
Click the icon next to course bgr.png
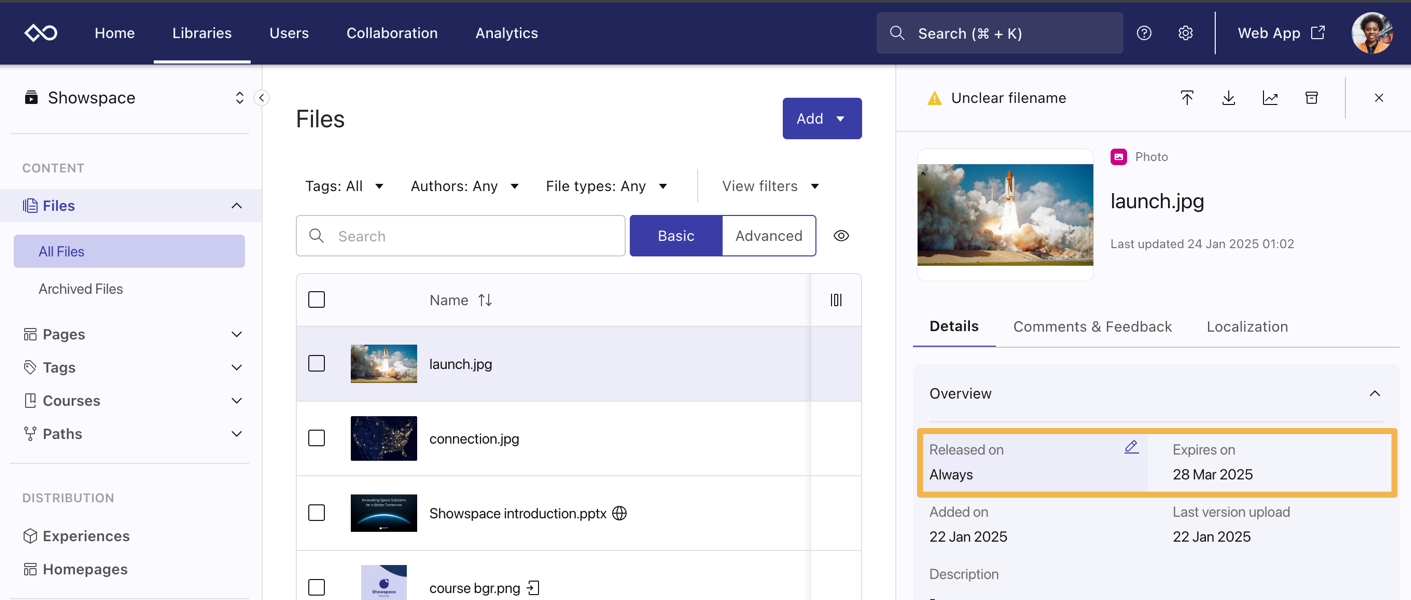tap(533, 588)
